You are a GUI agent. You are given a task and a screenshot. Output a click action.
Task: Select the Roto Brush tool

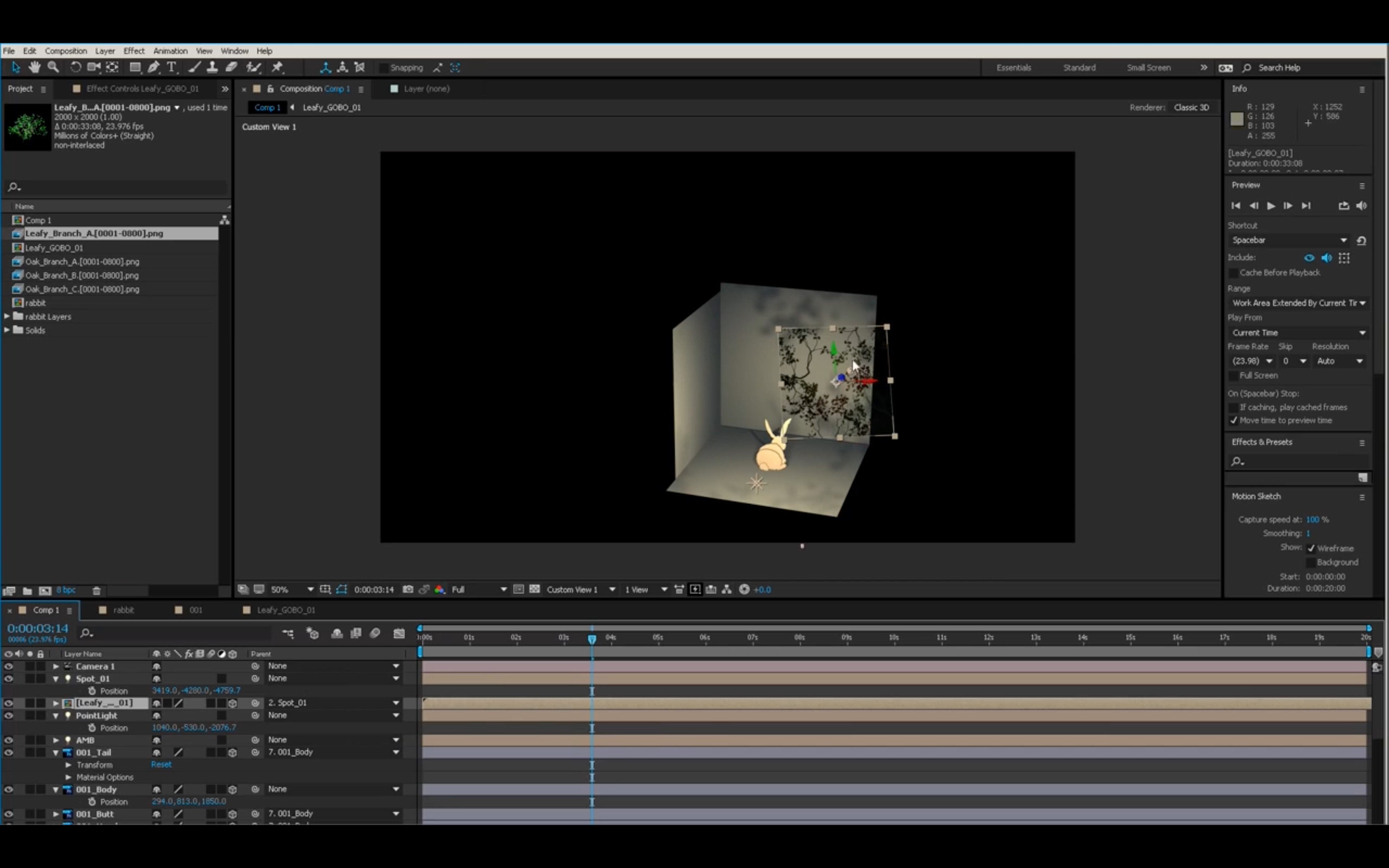(x=253, y=67)
